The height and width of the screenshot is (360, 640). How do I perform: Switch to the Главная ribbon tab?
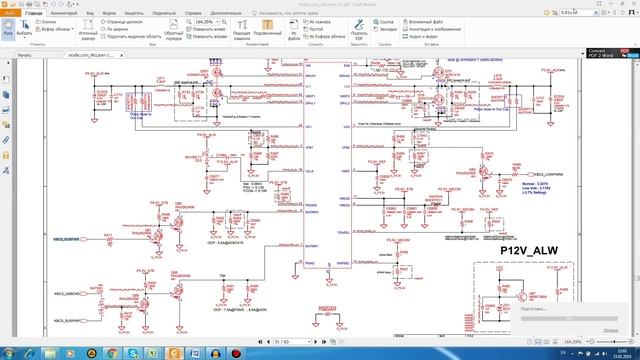(33, 13)
